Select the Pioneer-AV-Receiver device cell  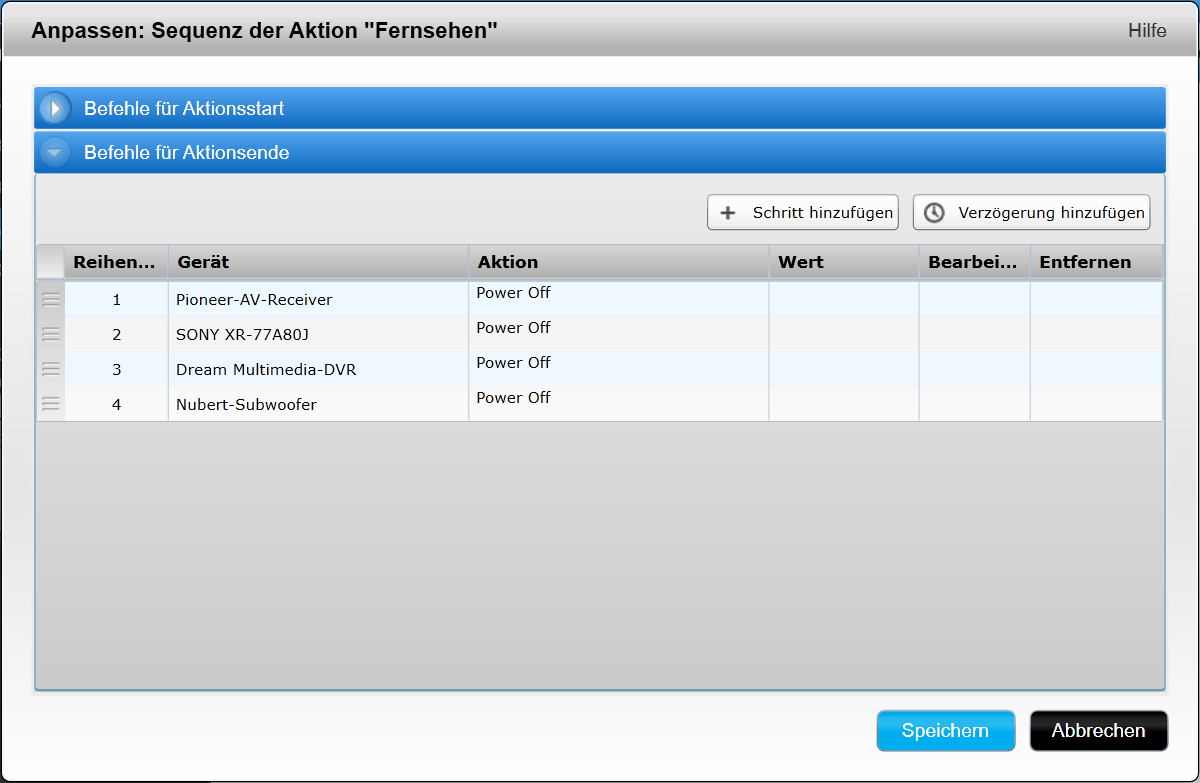tap(254, 299)
